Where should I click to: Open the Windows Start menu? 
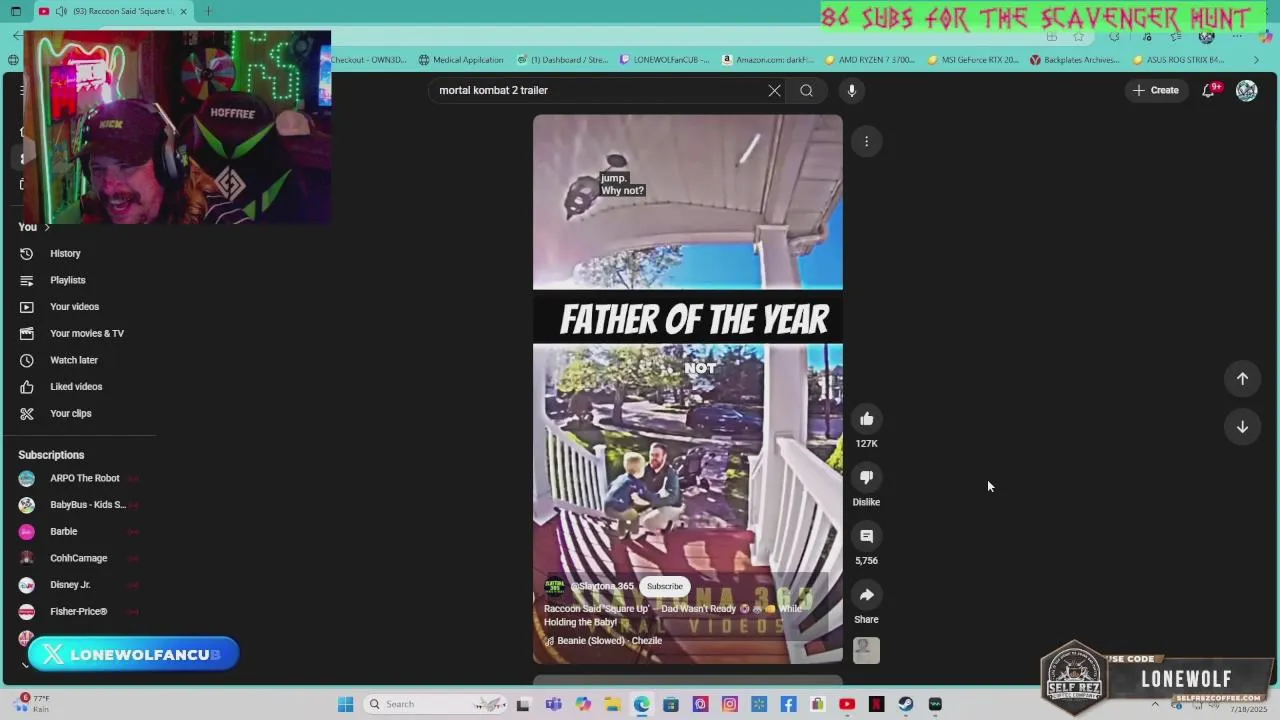[x=345, y=704]
